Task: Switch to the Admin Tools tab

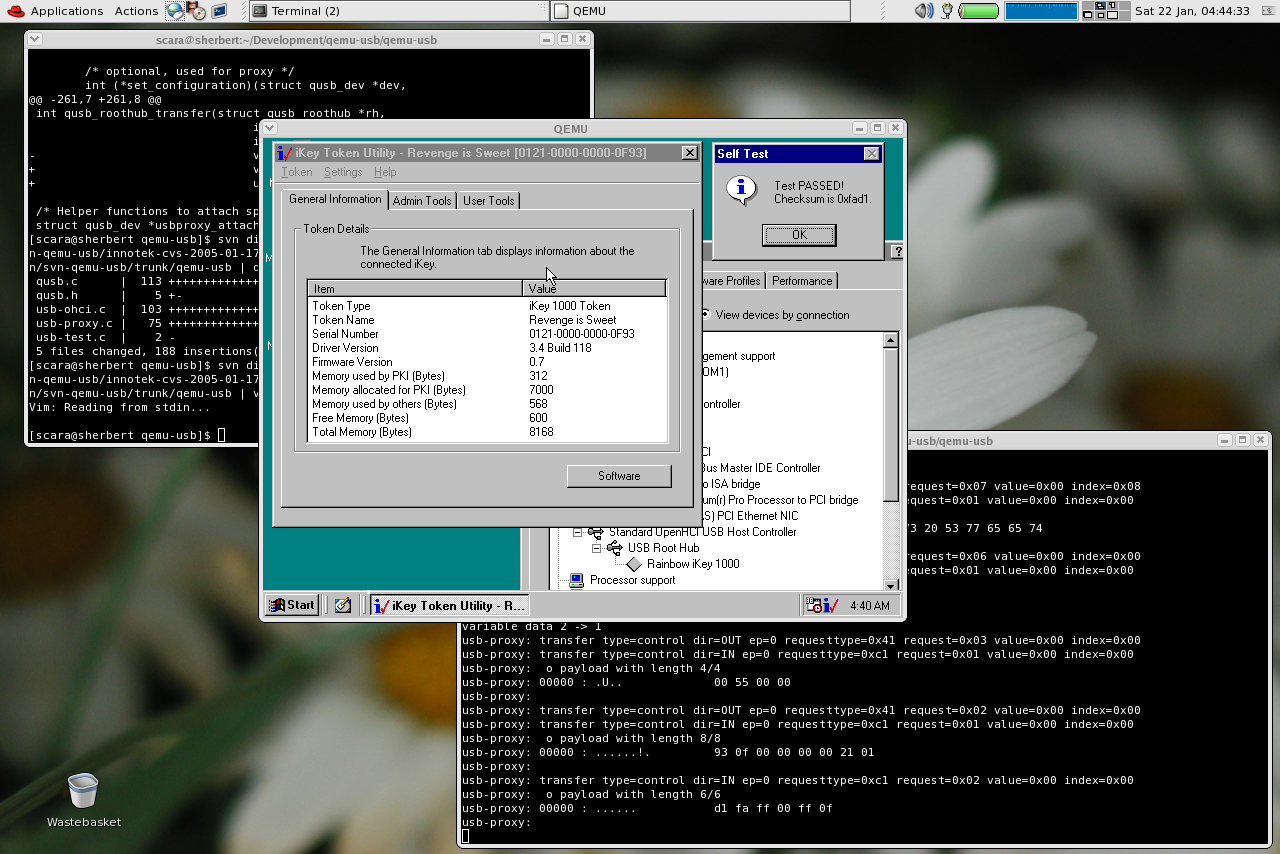Action: click(422, 201)
